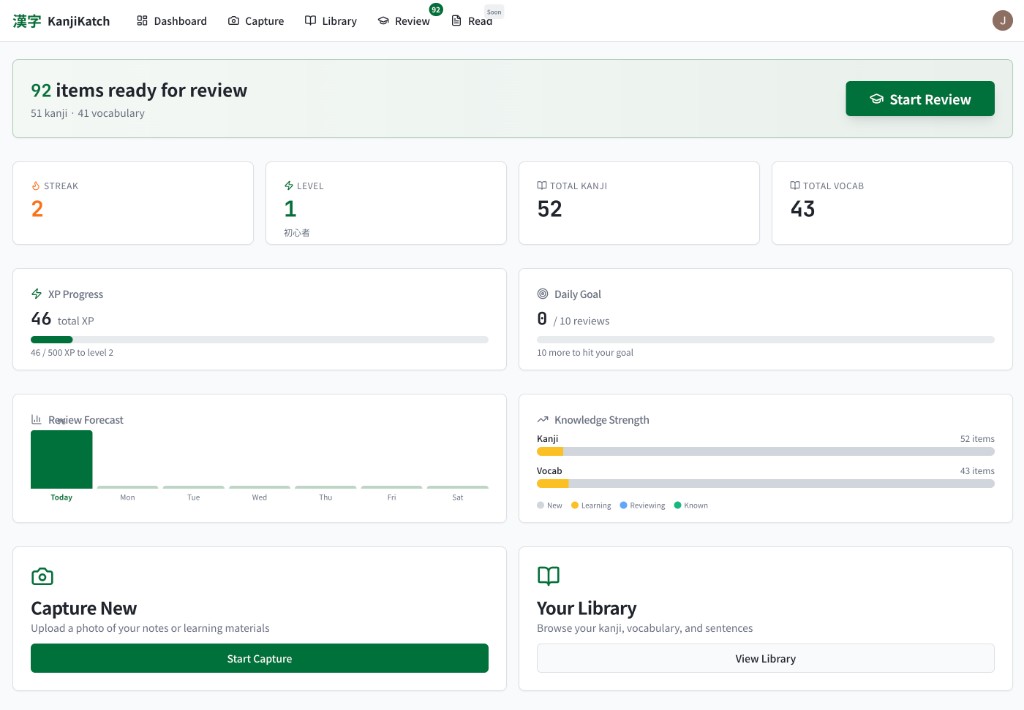Image resolution: width=1024 pixels, height=710 pixels.
Task: Click Start Capture on the Capture New card
Action: (259, 658)
